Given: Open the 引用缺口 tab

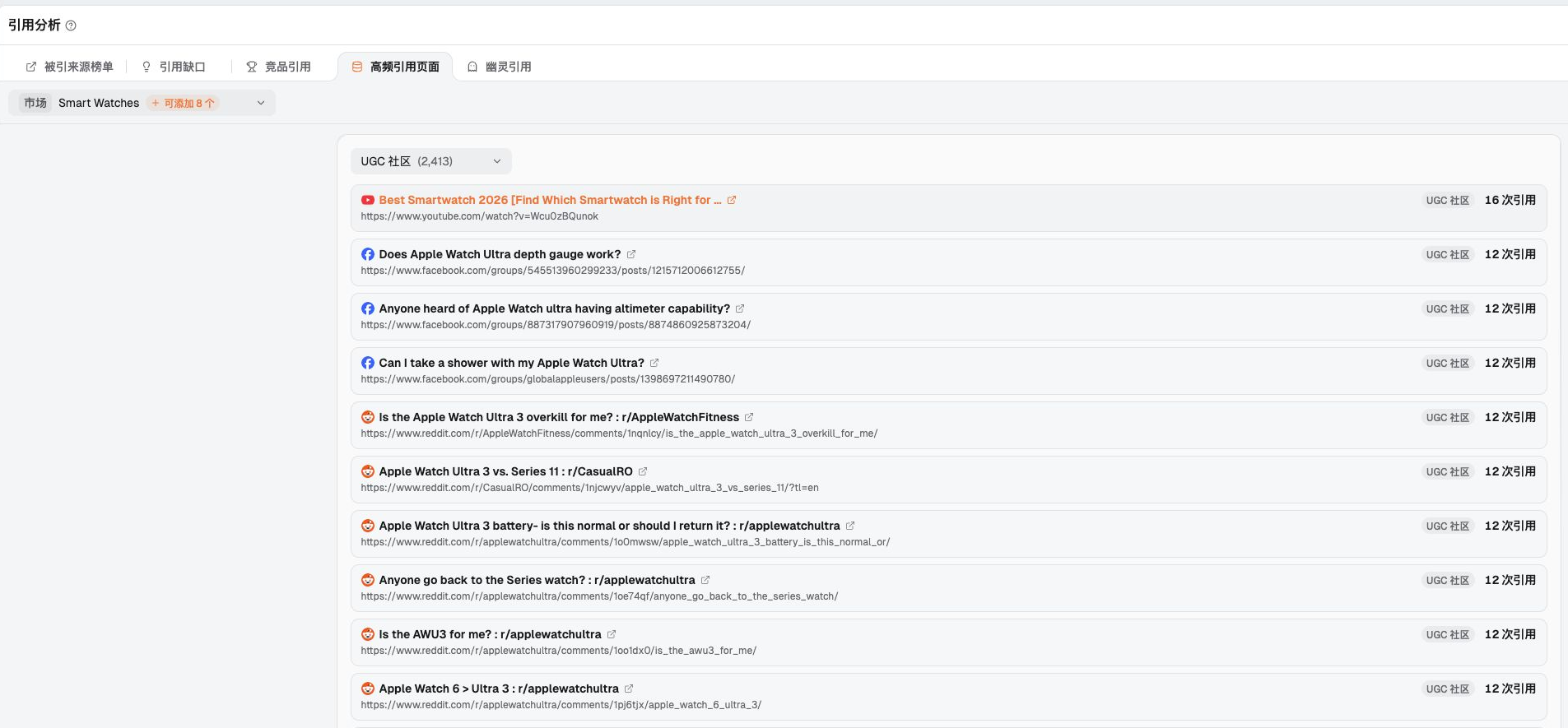Looking at the screenshot, I should click(x=174, y=67).
